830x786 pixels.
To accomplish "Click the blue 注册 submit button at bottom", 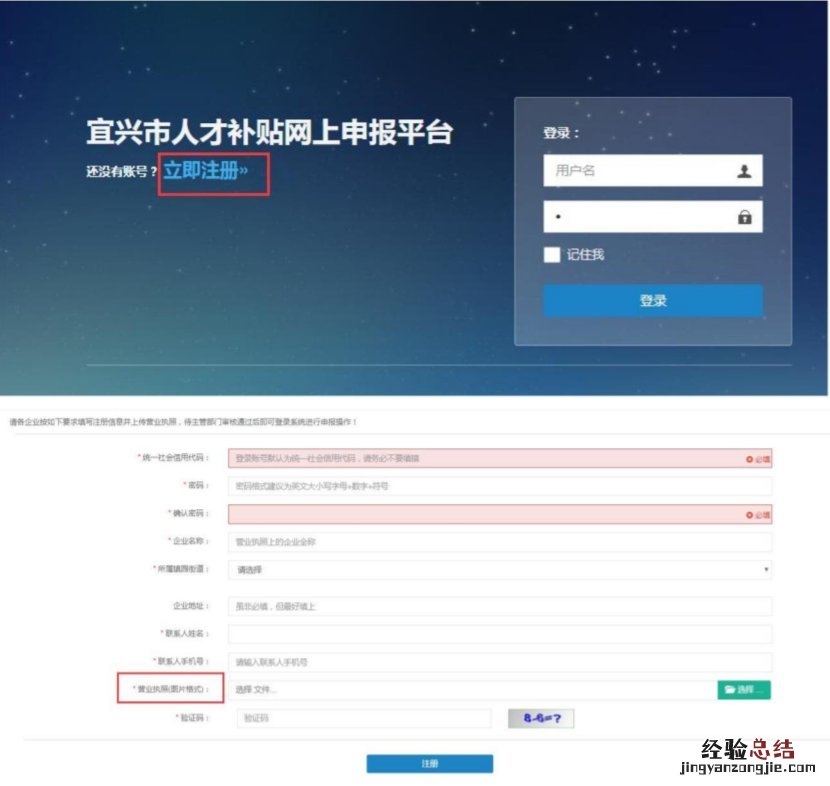I will click(x=430, y=764).
